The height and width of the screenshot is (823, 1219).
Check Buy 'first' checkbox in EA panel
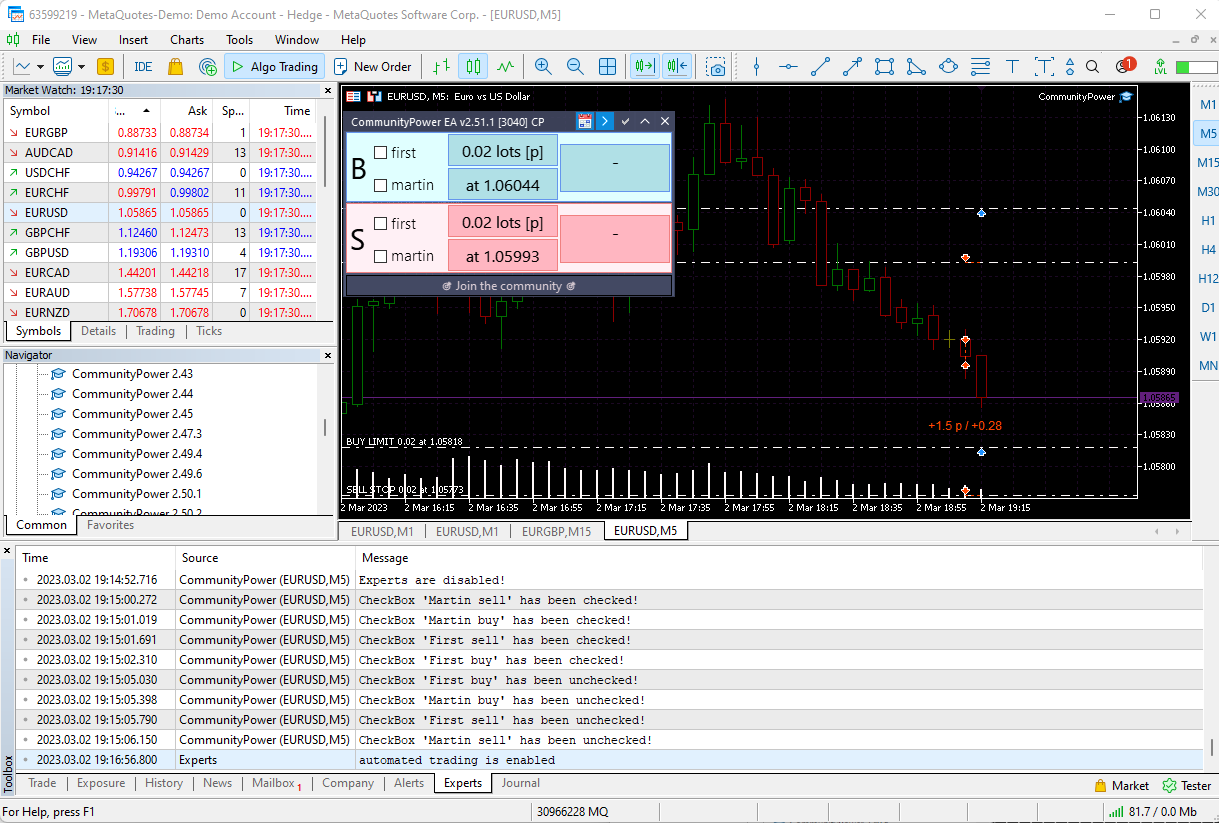380,153
